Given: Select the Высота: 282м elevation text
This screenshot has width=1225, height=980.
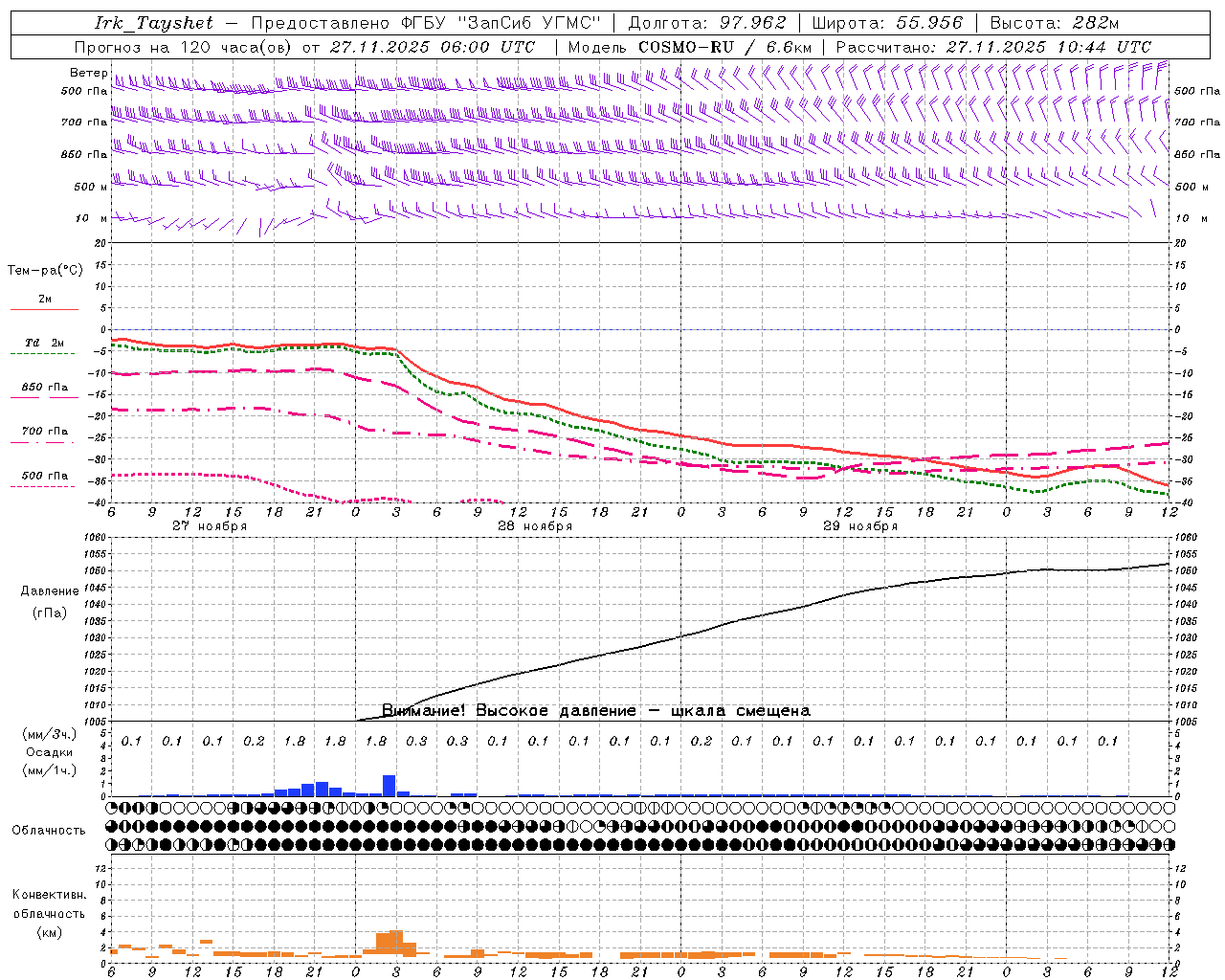Looking at the screenshot, I should point(1055,23).
